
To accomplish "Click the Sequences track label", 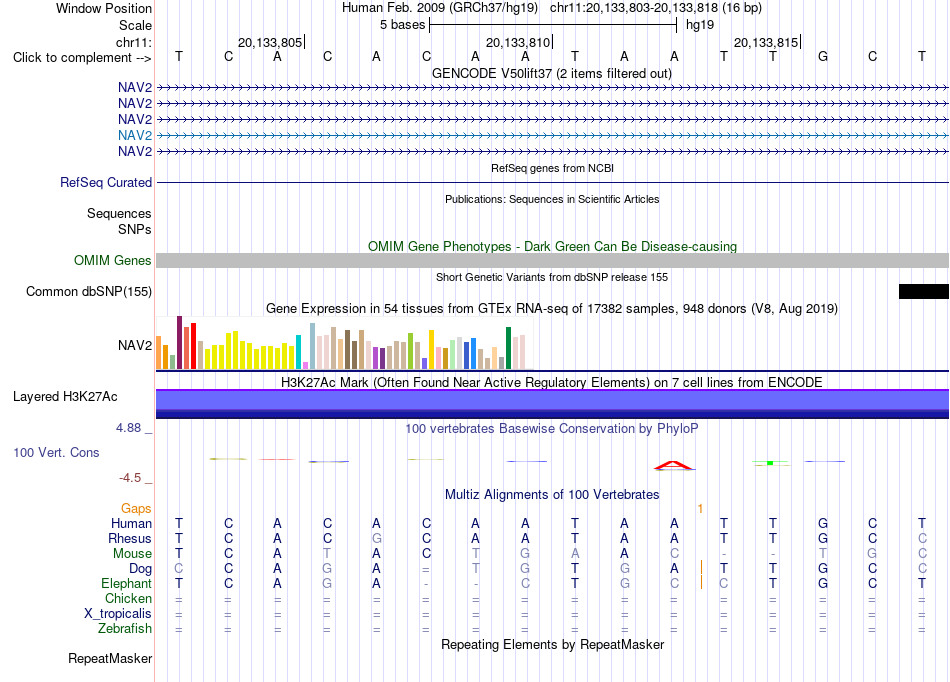I will click(x=119, y=213).
